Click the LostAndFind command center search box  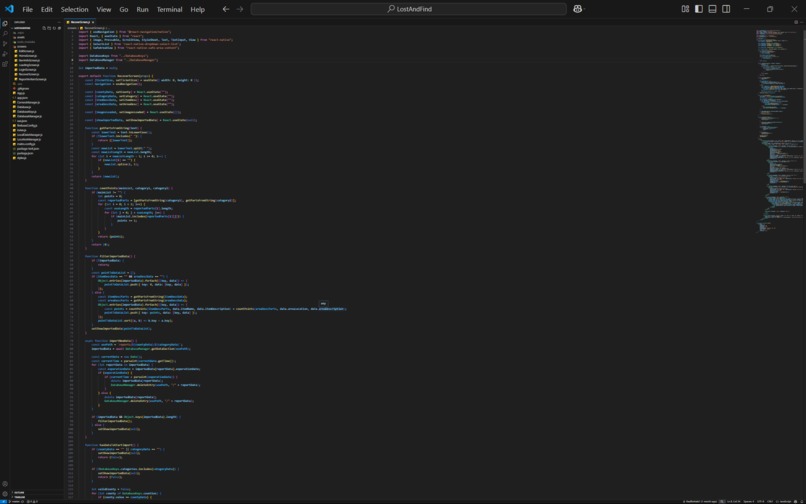[409, 9]
